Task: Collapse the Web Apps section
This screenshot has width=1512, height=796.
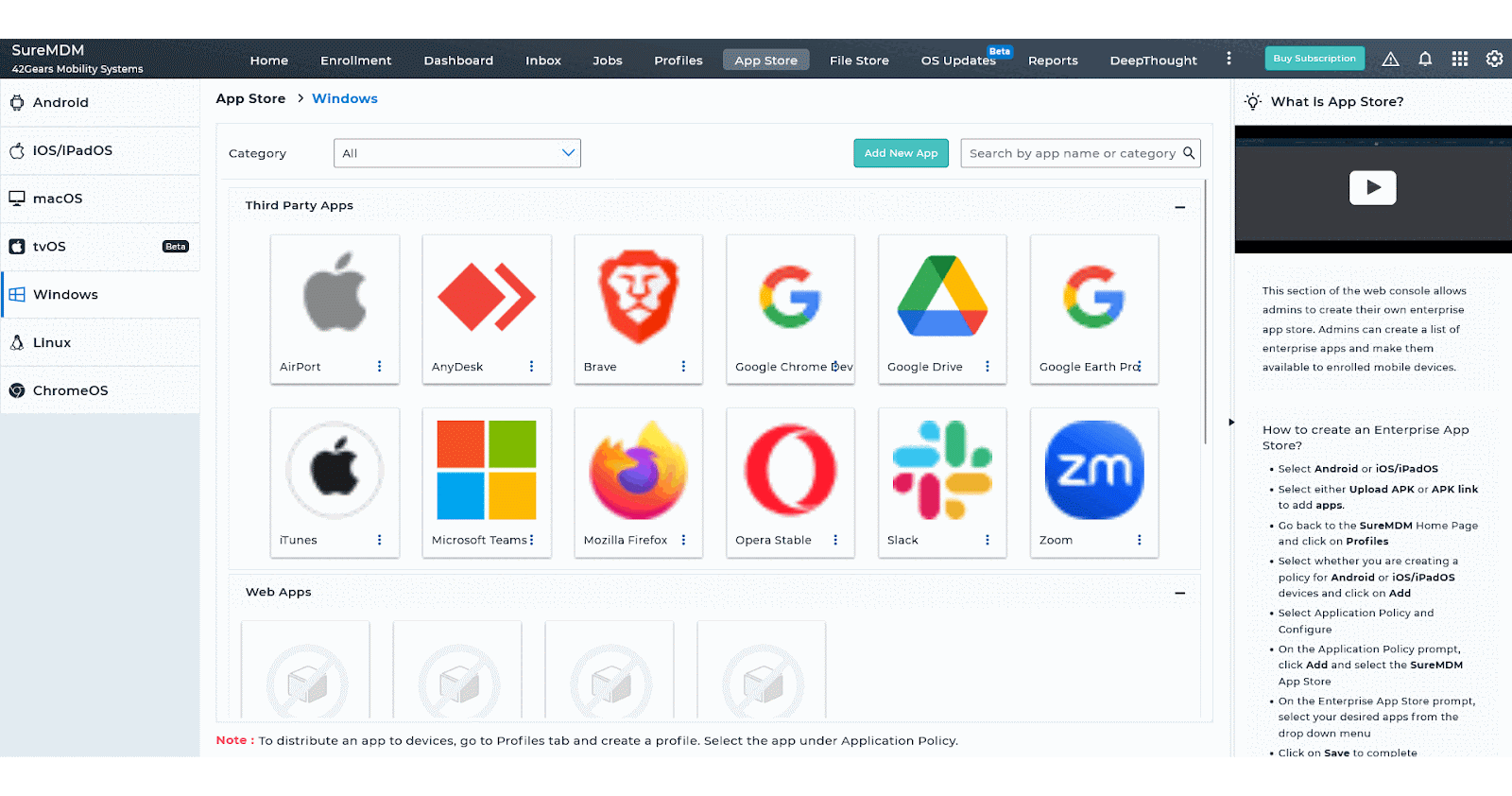Action: click(1180, 593)
